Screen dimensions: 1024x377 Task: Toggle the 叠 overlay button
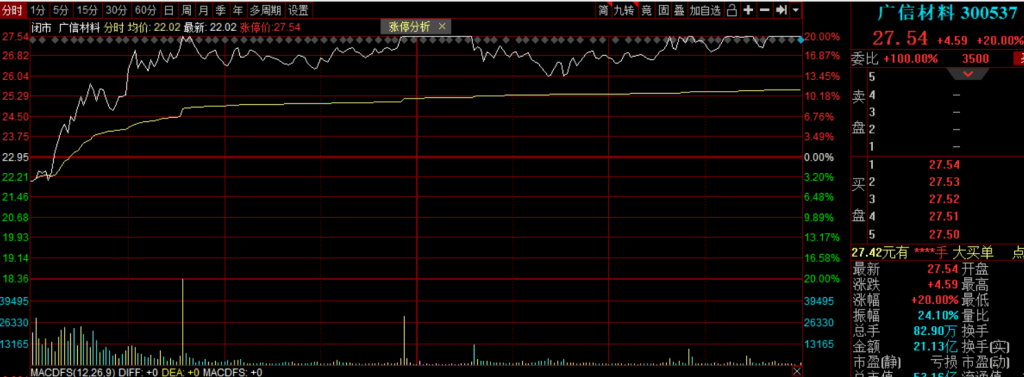tap(679, 10)
